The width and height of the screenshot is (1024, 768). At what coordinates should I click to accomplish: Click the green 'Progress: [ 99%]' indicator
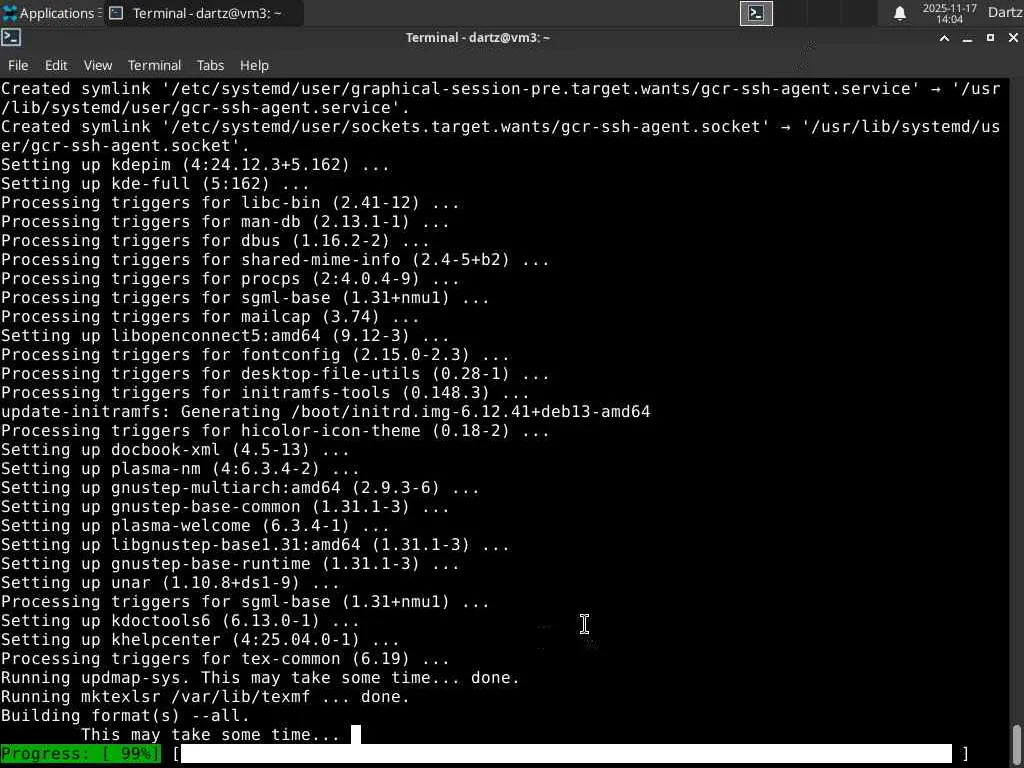pyautogui.click(x=80, y=753)
